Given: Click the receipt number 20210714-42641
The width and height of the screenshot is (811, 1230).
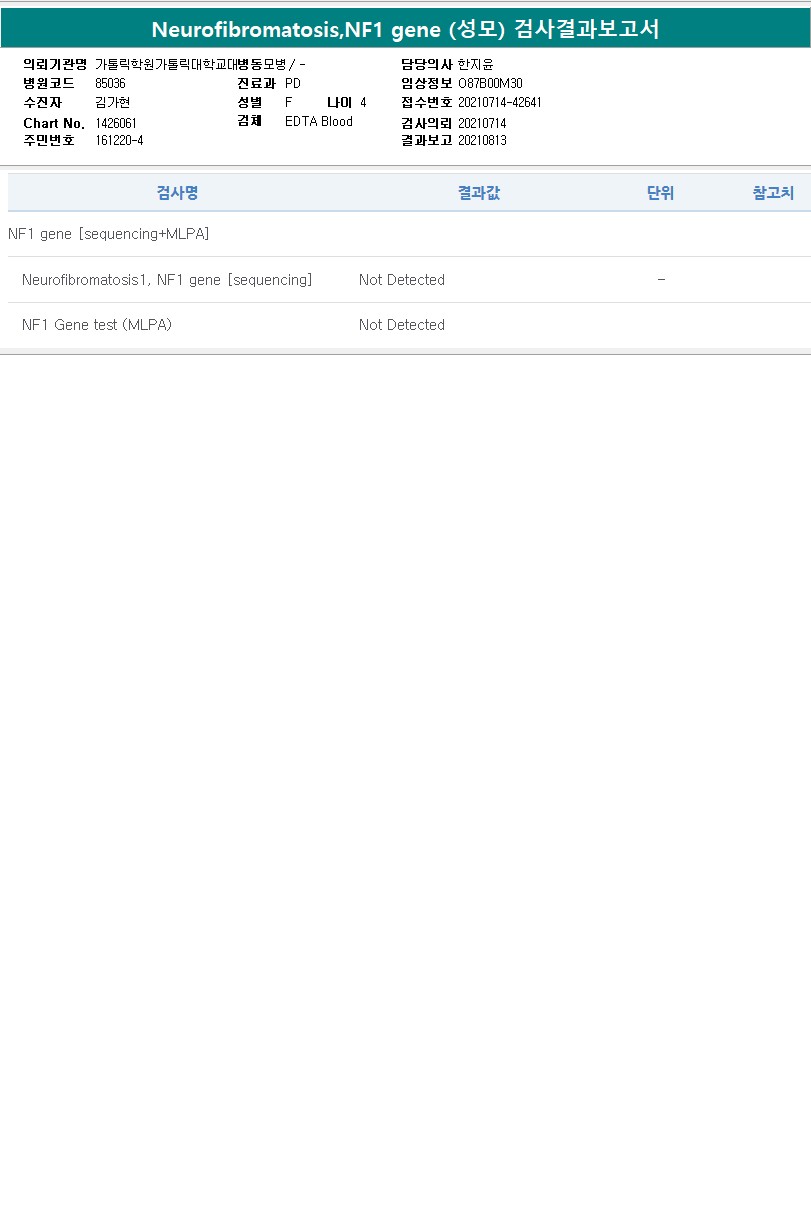Looking at the screenshot, I should coord(500,103).
